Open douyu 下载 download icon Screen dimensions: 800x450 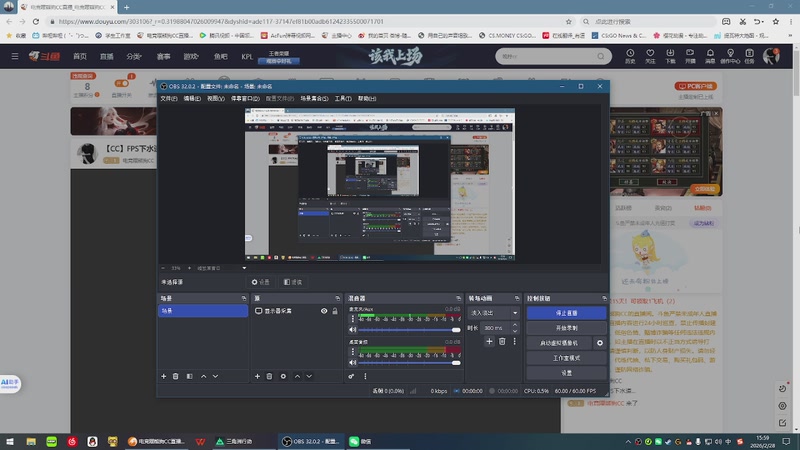click(x=670, y=56)
